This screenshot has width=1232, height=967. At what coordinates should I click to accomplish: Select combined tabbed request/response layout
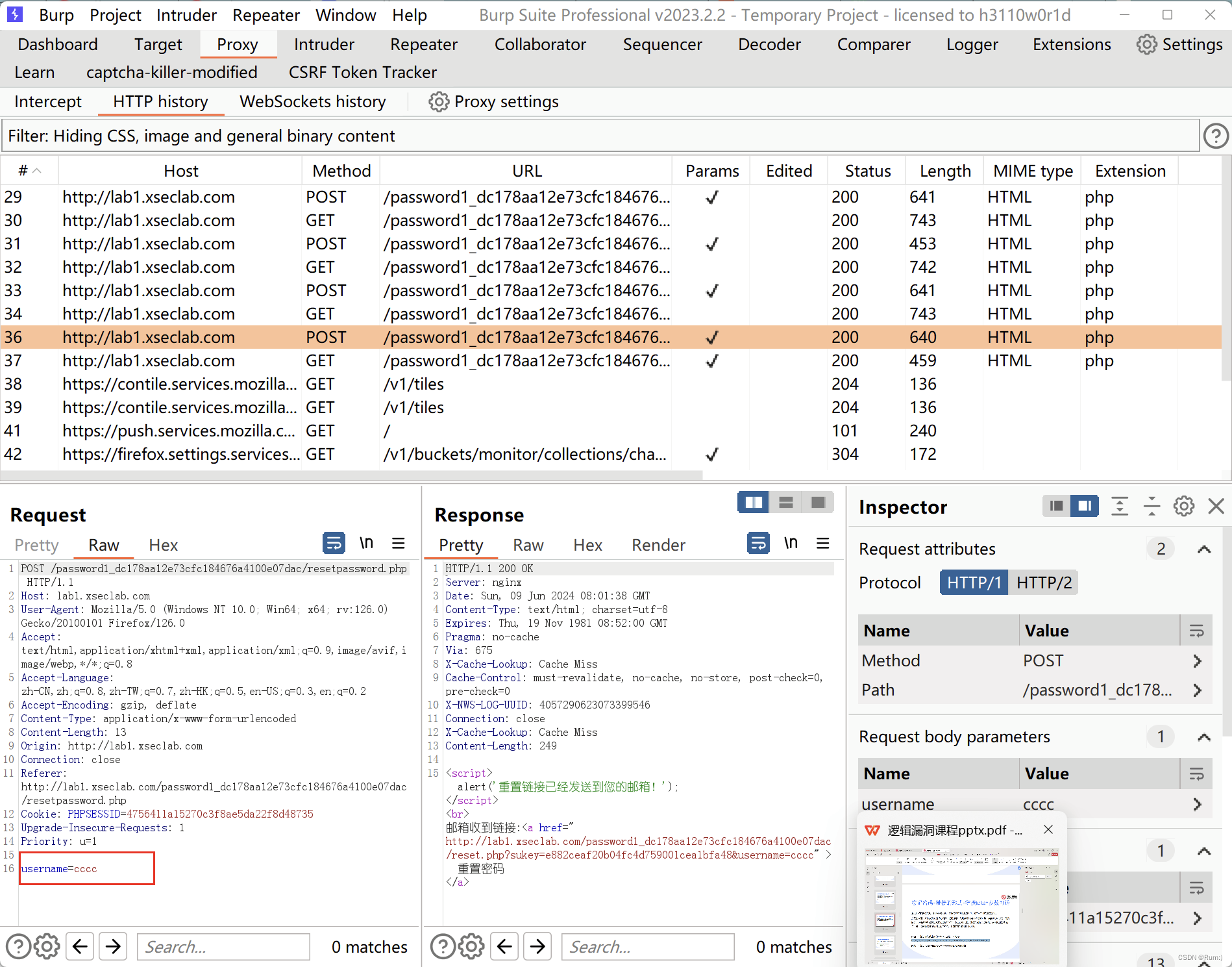pyautogui.click(x=818, y=502)
